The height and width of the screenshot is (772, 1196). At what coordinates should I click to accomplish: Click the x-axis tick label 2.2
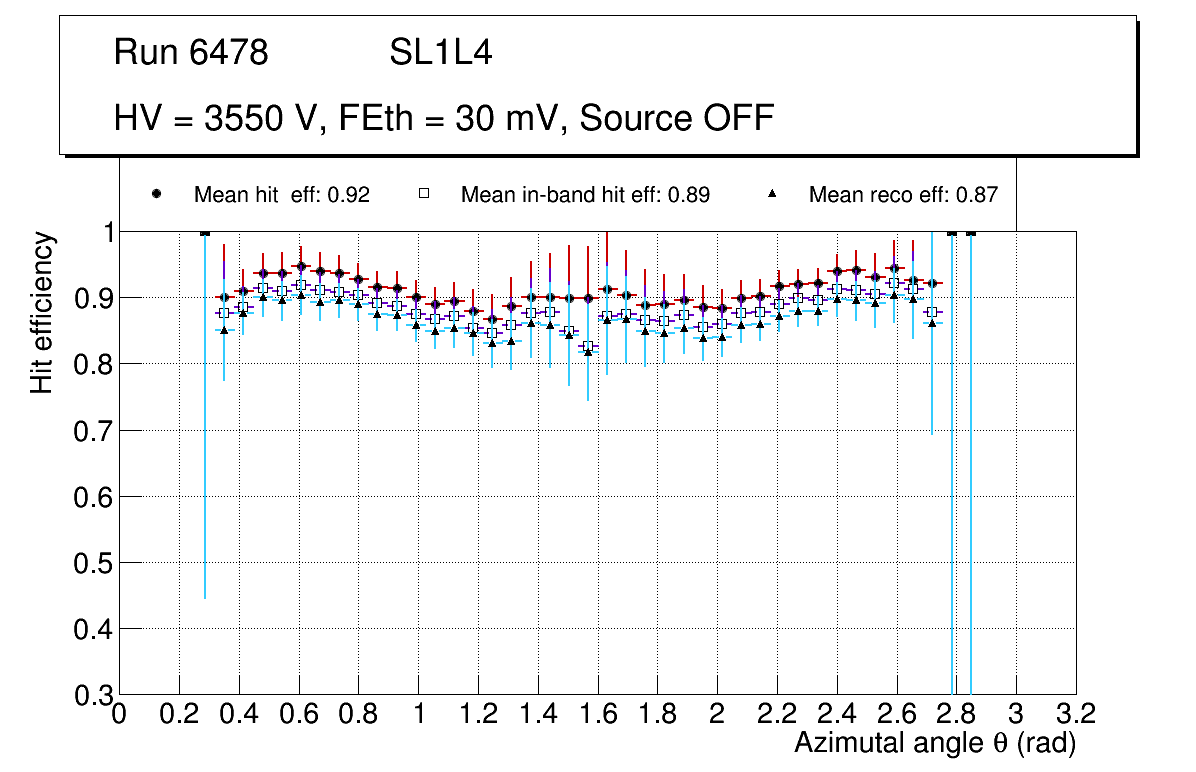pos(776,714)
